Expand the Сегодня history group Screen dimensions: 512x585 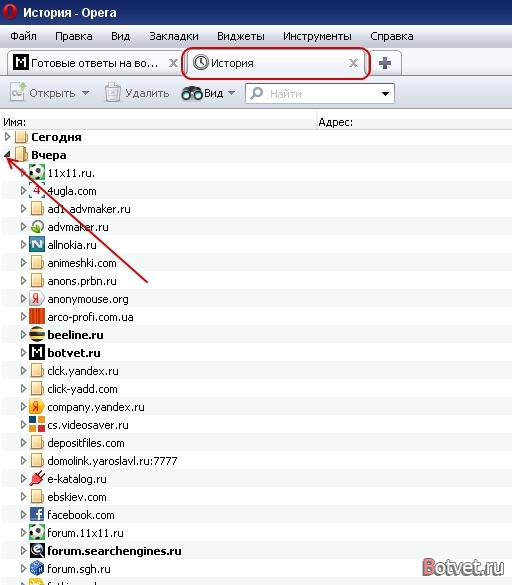(x=7, y=137)
